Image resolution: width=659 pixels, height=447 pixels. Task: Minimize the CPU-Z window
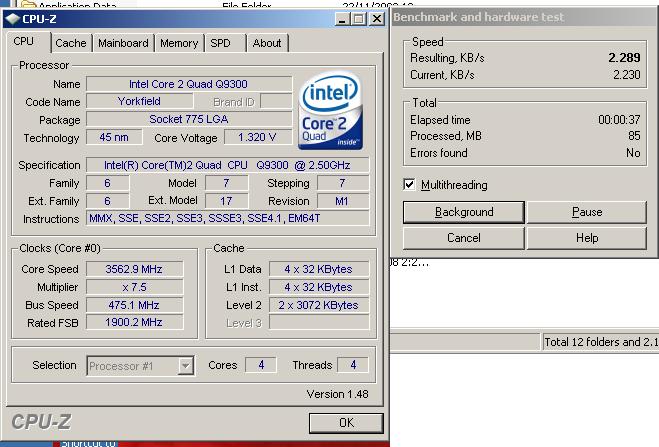click(x=343, y=19)
